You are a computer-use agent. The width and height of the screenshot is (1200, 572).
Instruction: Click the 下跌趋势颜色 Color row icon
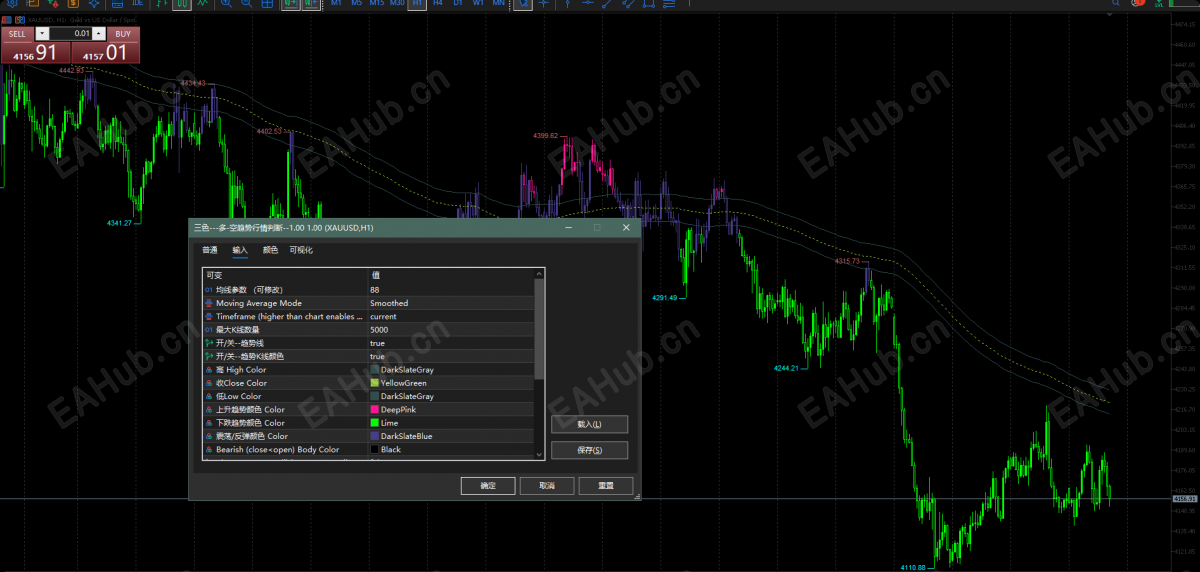tap(209, 423)
